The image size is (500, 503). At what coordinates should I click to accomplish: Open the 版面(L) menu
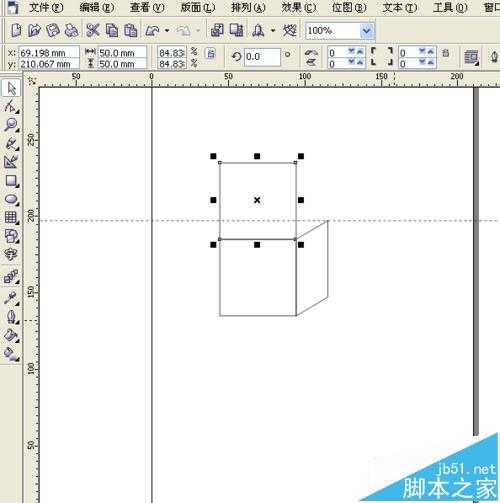pos(198,7)
